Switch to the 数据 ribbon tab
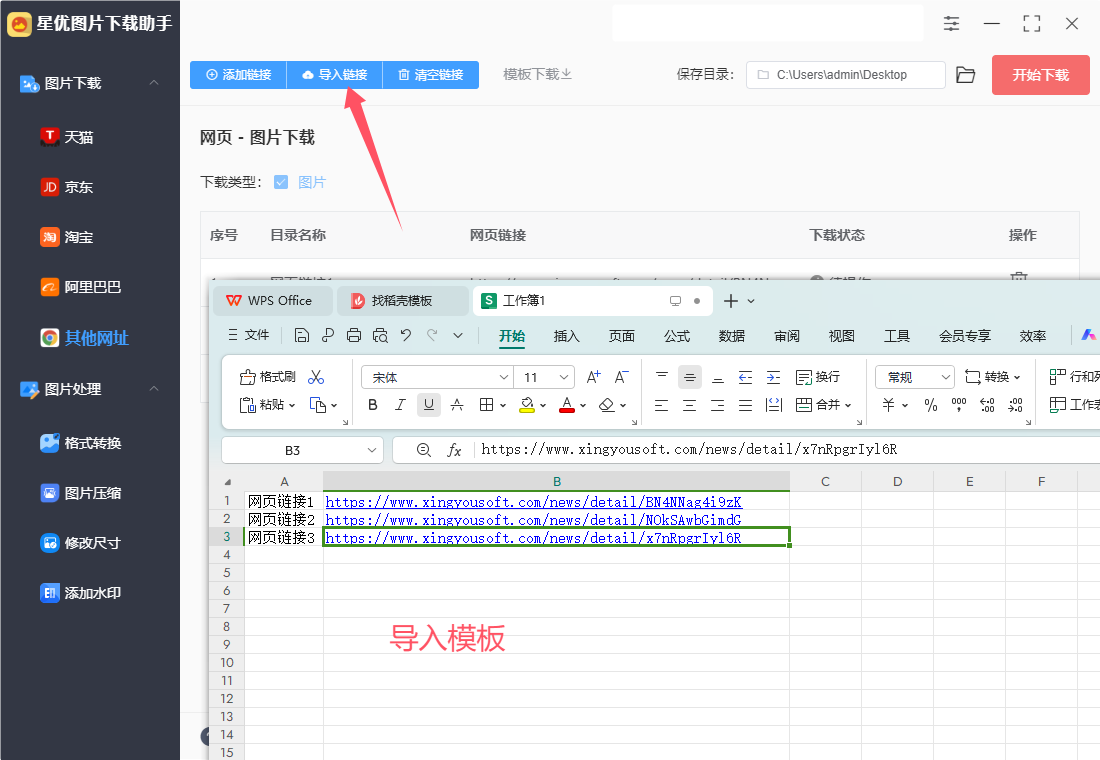The image size is (1100, 760). [732, 336]
